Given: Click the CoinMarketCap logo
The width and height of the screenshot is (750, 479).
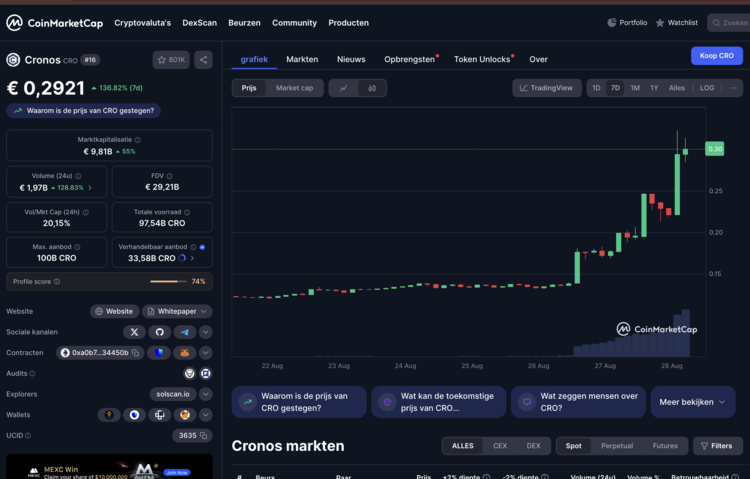Looking at the screenshot, I should [x=55, y=22].
